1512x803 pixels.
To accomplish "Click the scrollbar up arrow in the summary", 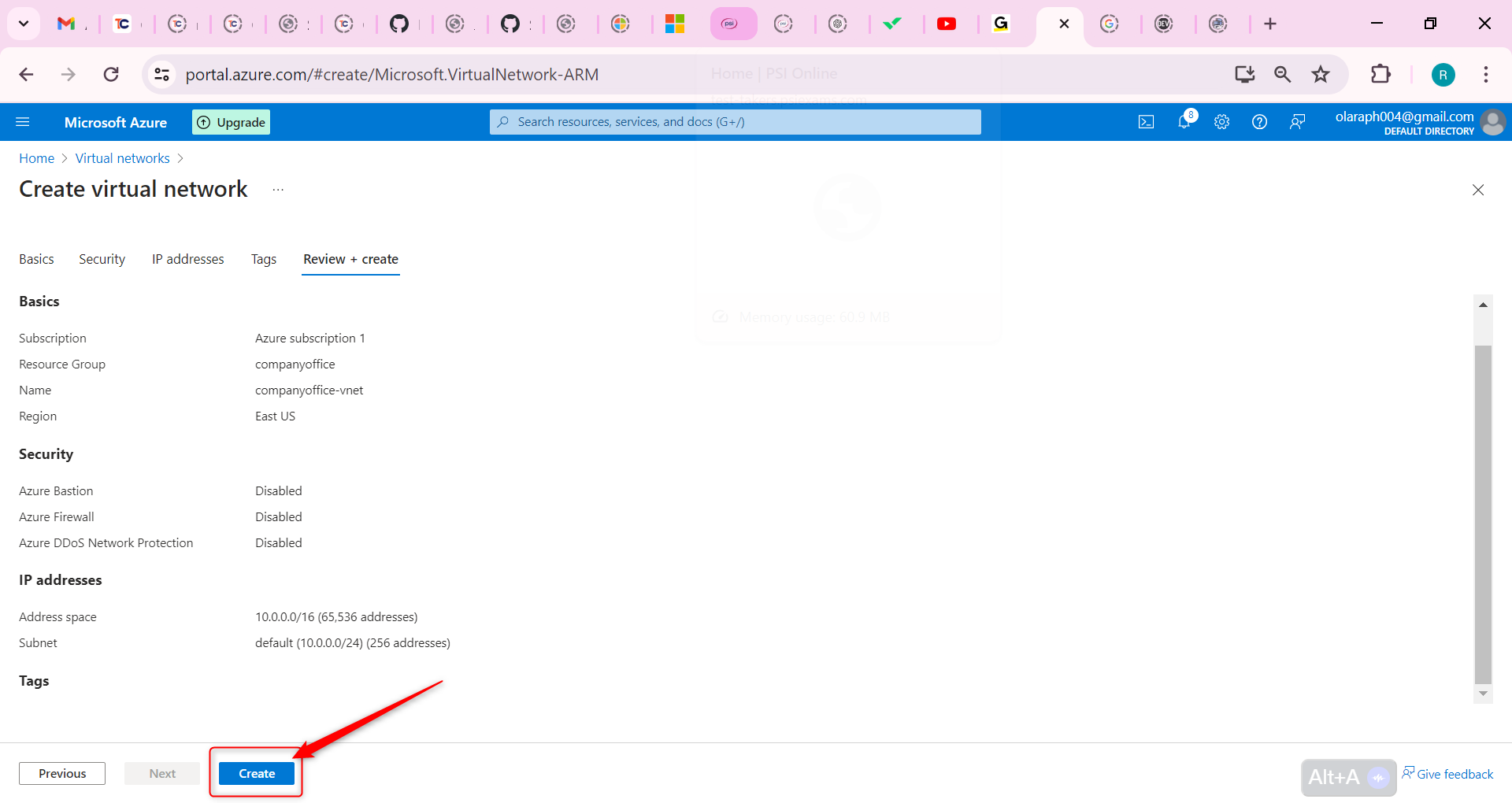I will click(x=1484, y=305).
